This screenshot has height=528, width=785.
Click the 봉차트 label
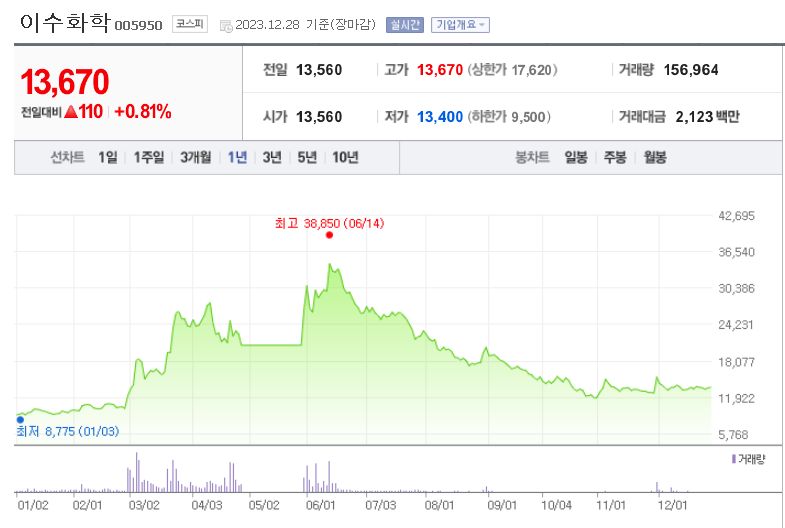tap(532, 158)
